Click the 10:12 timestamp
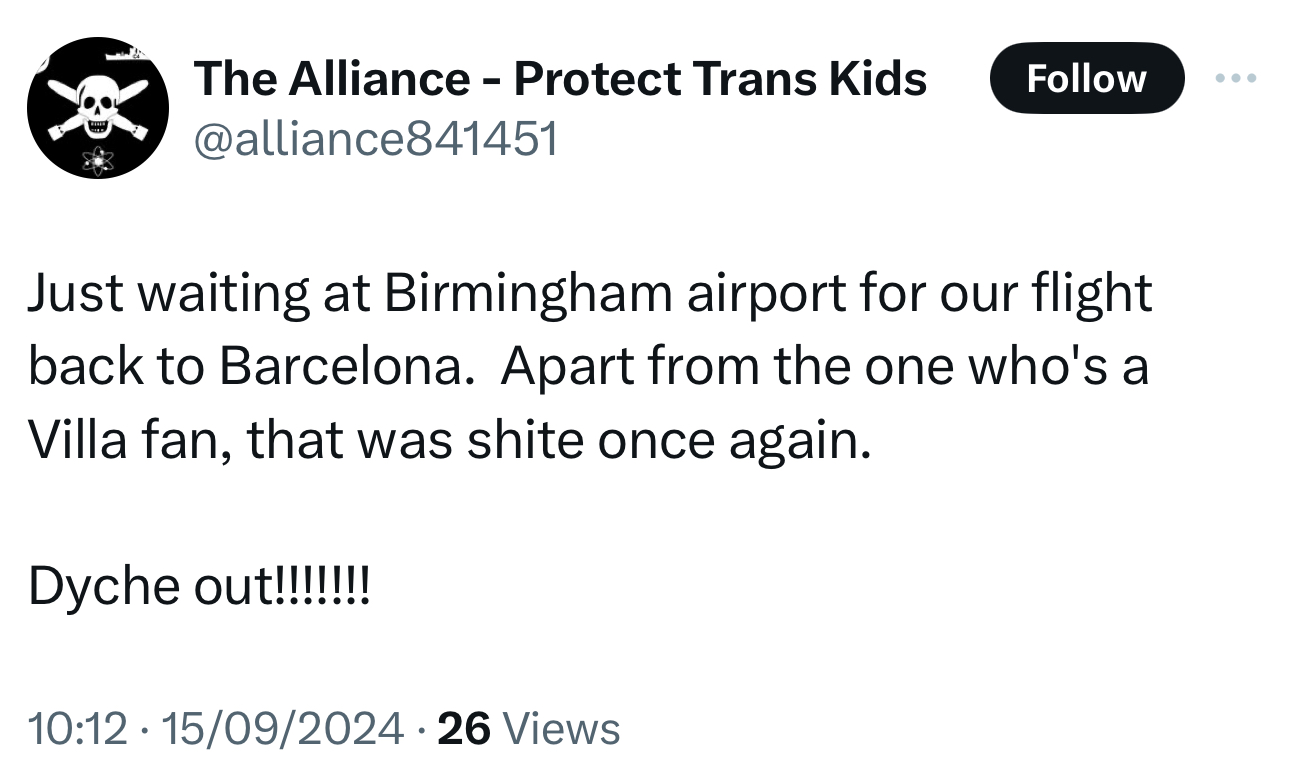The height and width of the screenshot is (760, 1290). click(79, 729)
